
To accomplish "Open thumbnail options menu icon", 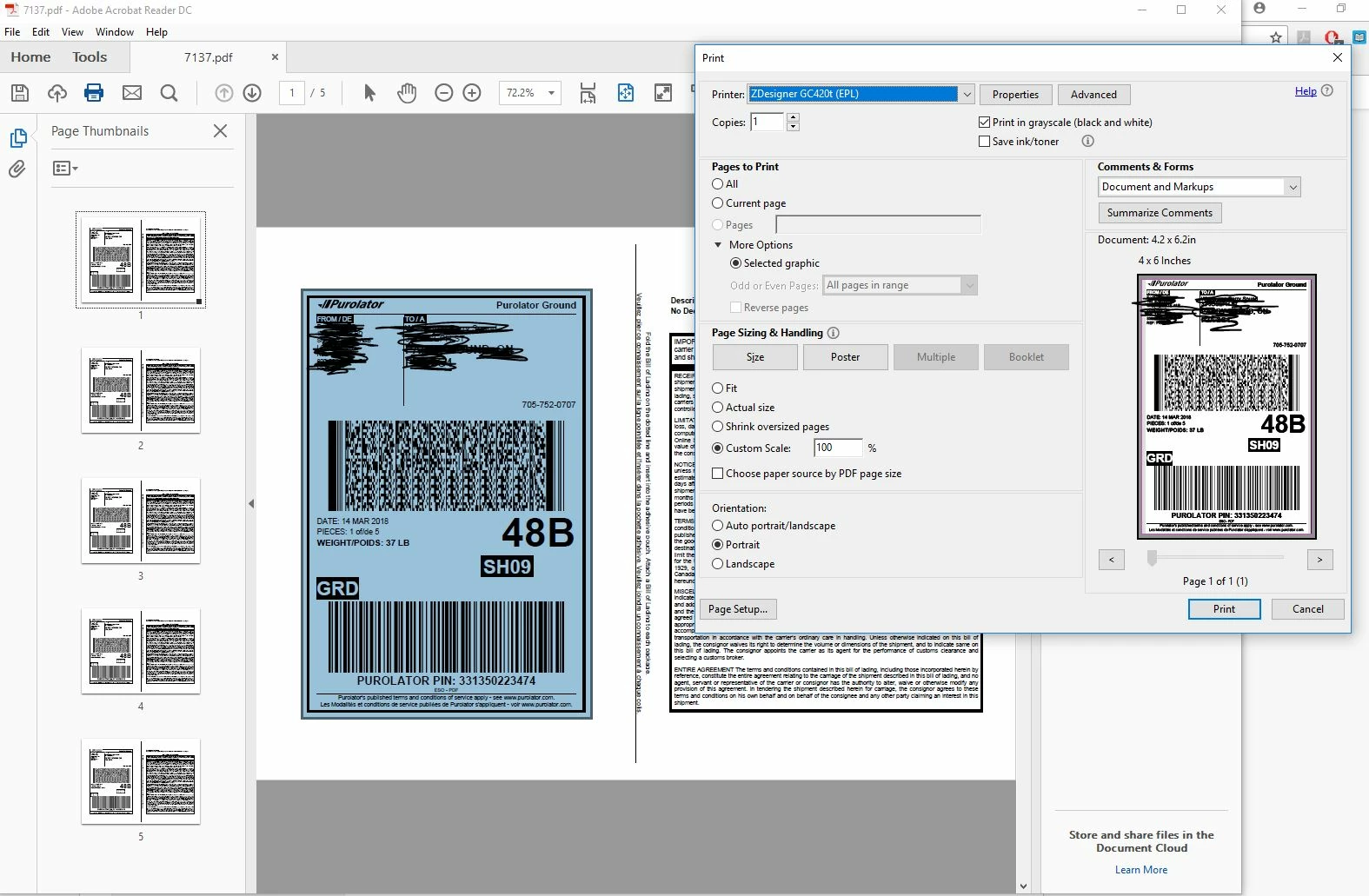I will (x=65, y=169).
